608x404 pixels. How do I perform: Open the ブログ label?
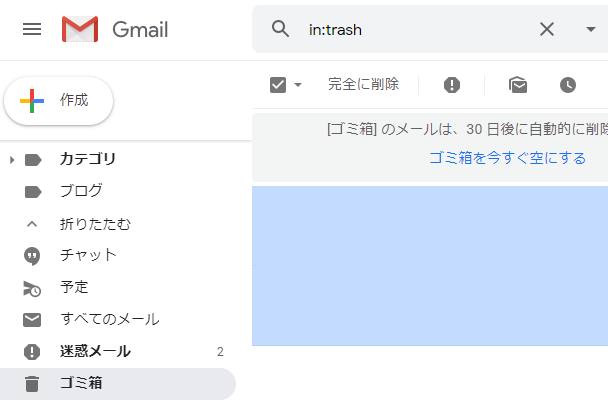(x=80, y=191)
